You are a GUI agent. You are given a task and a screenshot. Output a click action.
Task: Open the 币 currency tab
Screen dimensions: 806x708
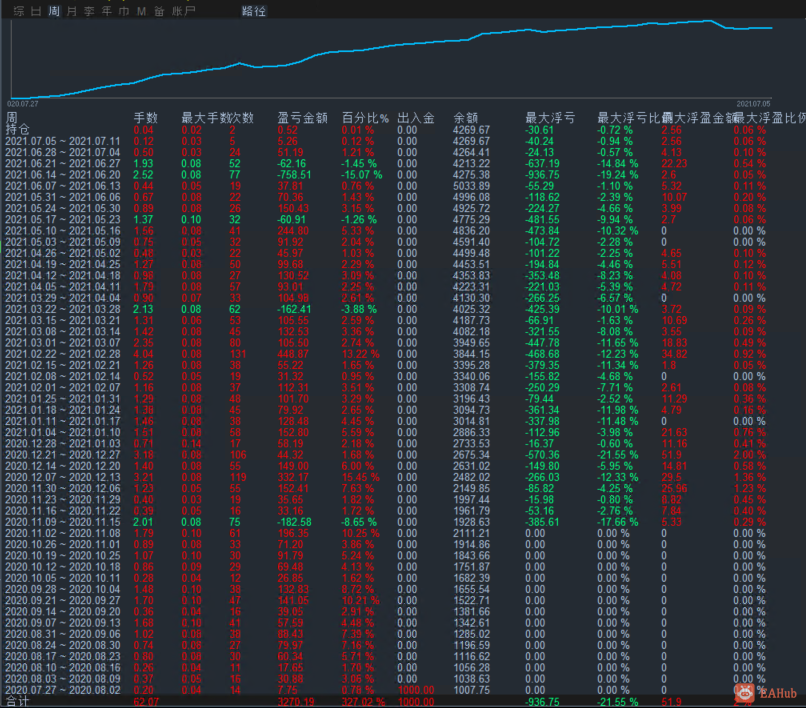[124, 11]
